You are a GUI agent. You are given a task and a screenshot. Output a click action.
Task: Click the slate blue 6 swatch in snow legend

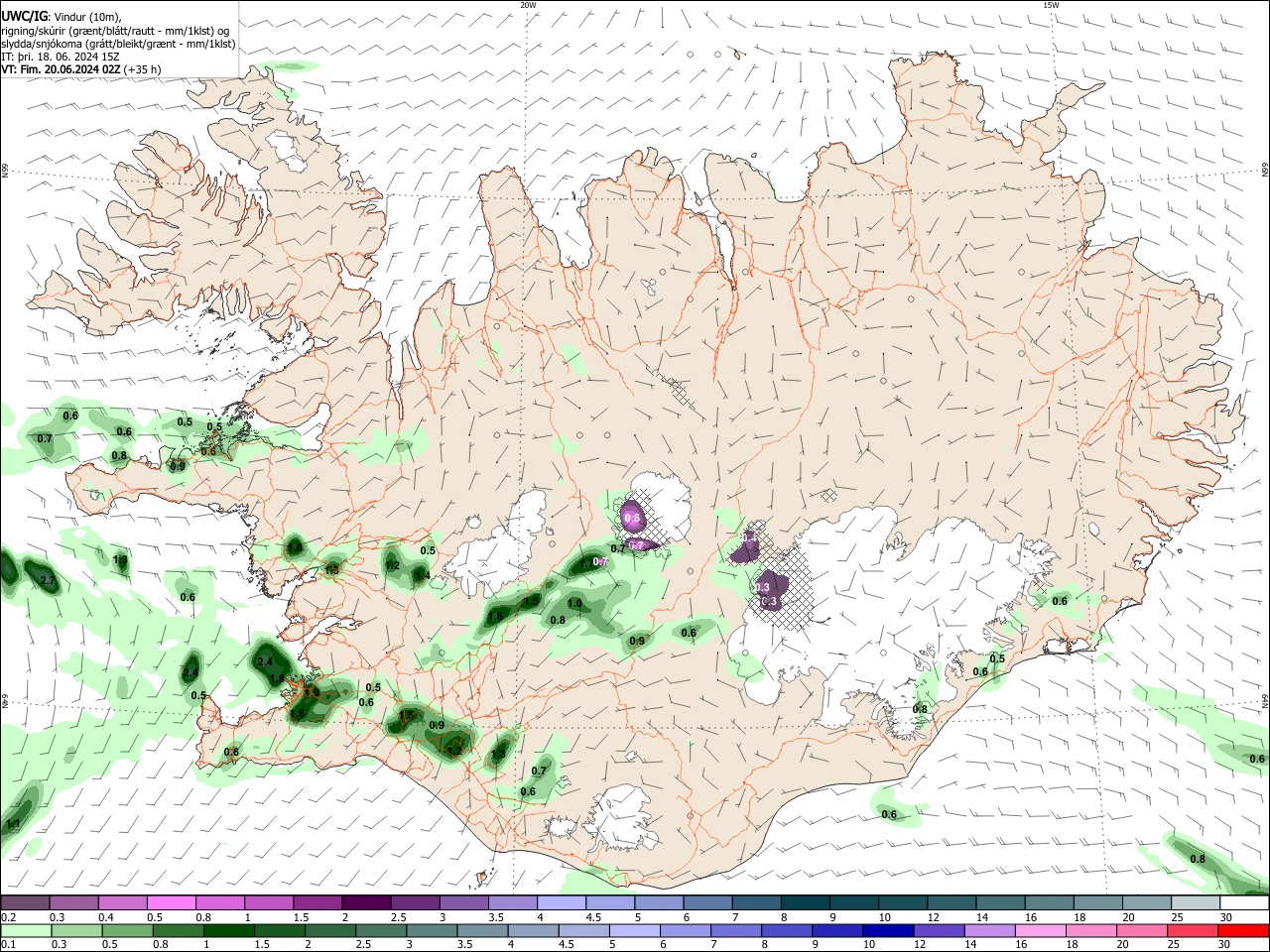[x=707, y=902]
